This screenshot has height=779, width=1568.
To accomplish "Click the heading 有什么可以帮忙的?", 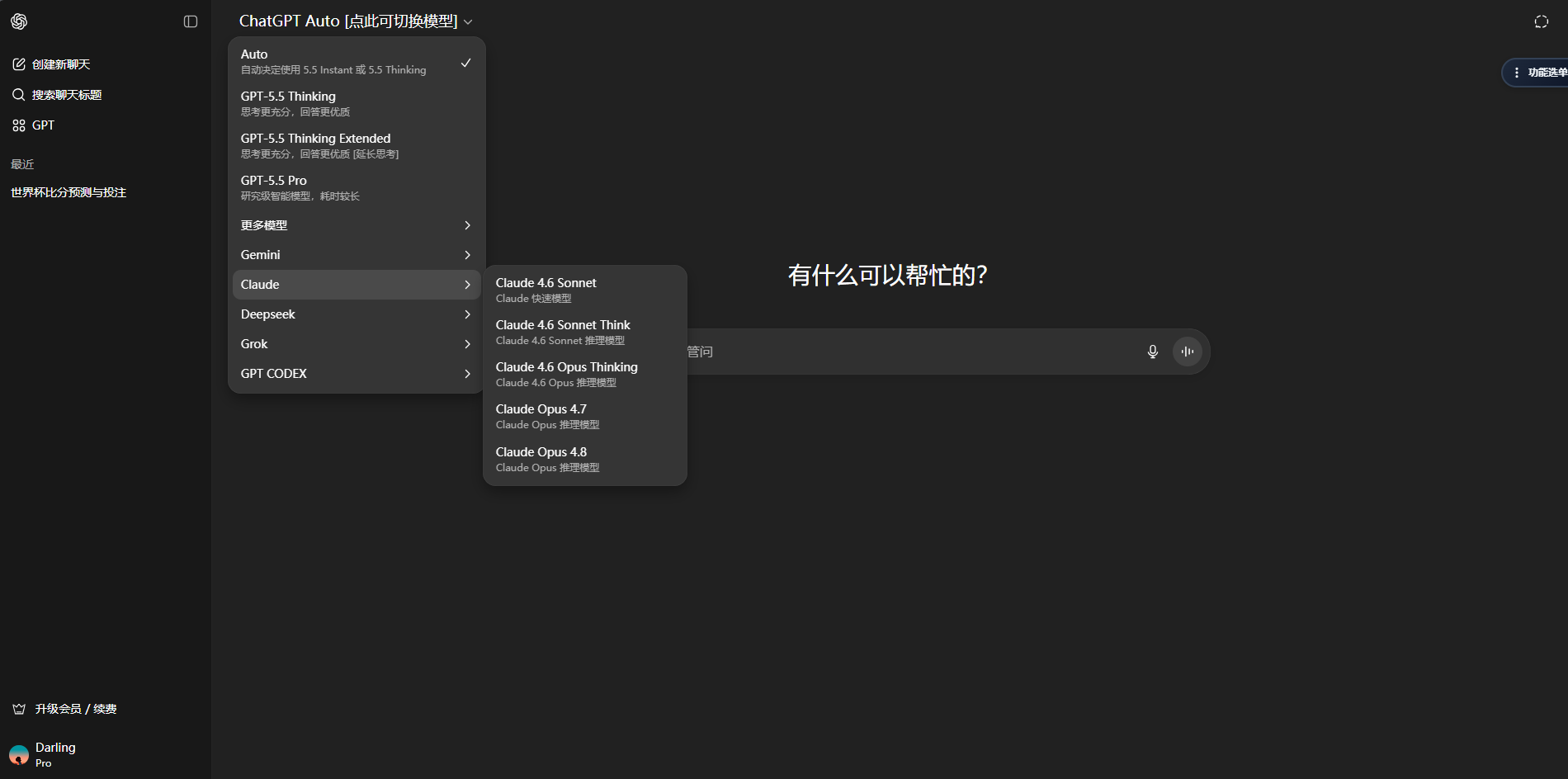I will (888, 275).
